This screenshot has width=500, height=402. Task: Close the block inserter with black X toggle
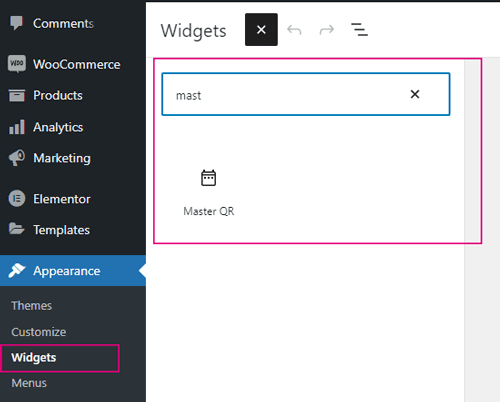click(x=261, y=30)
